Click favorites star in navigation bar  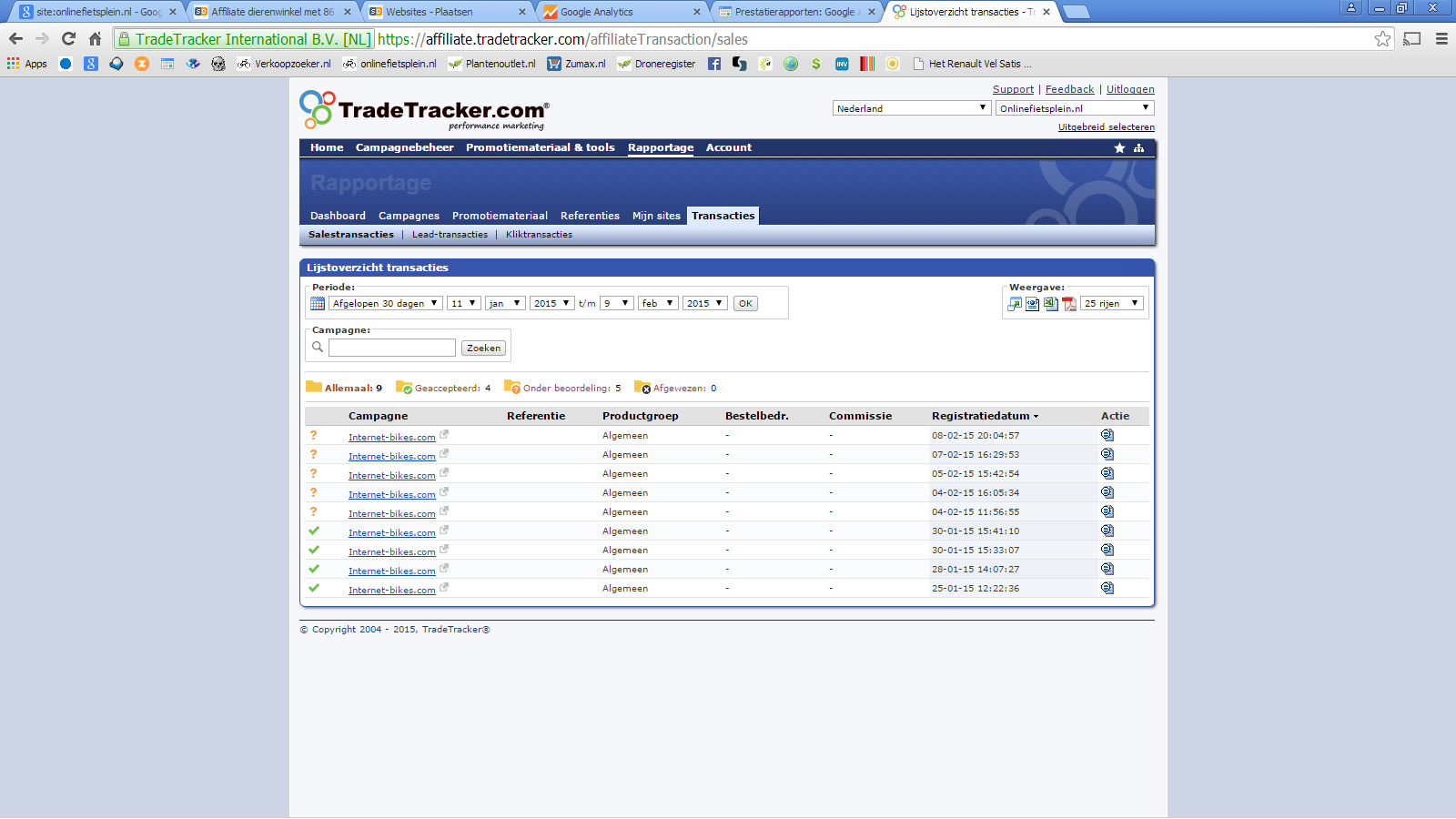point(1120,147)
